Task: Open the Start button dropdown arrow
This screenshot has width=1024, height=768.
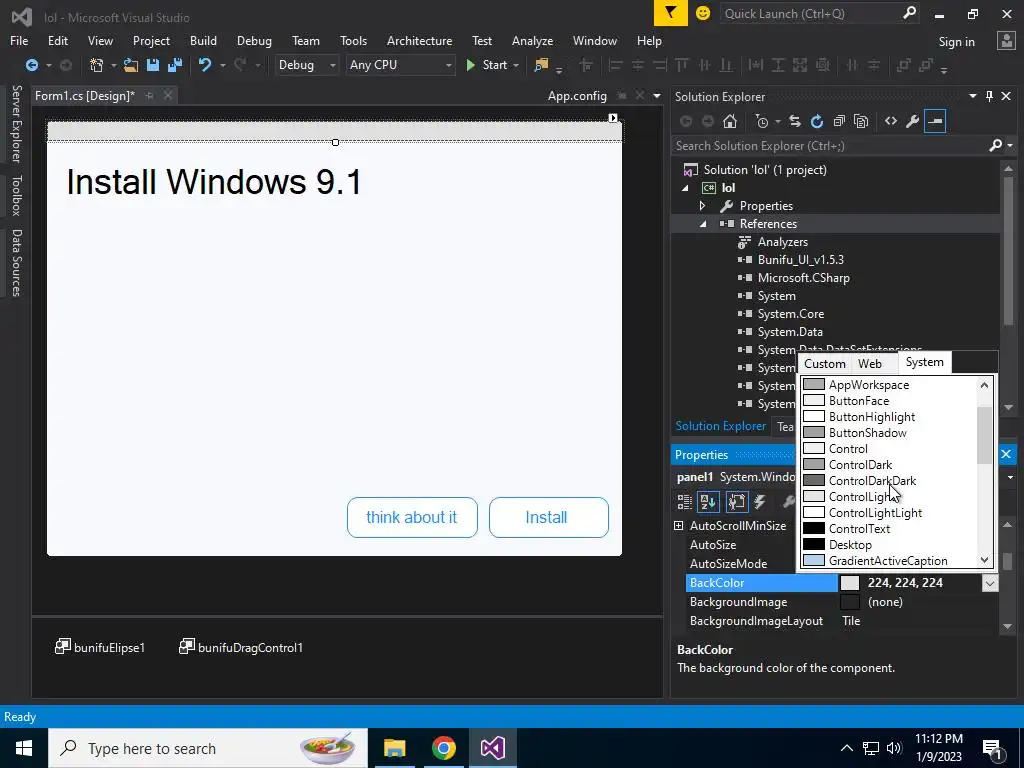Action: tap(516, 65)
